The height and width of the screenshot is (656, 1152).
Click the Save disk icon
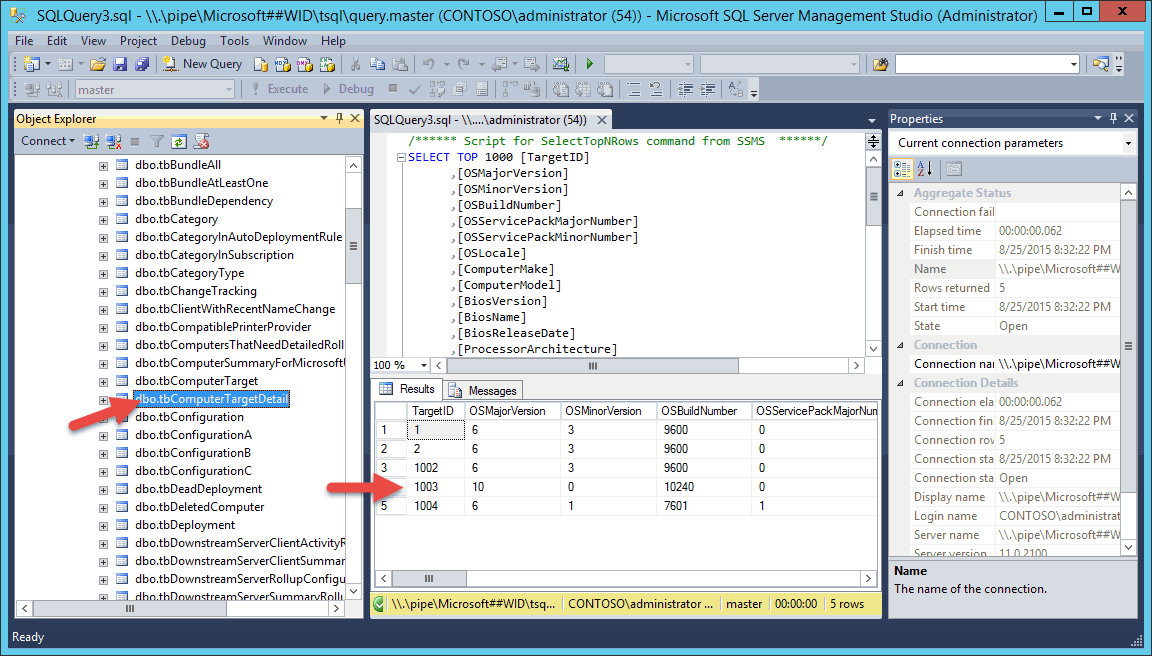pyautogui.click(x=120, y=65)
